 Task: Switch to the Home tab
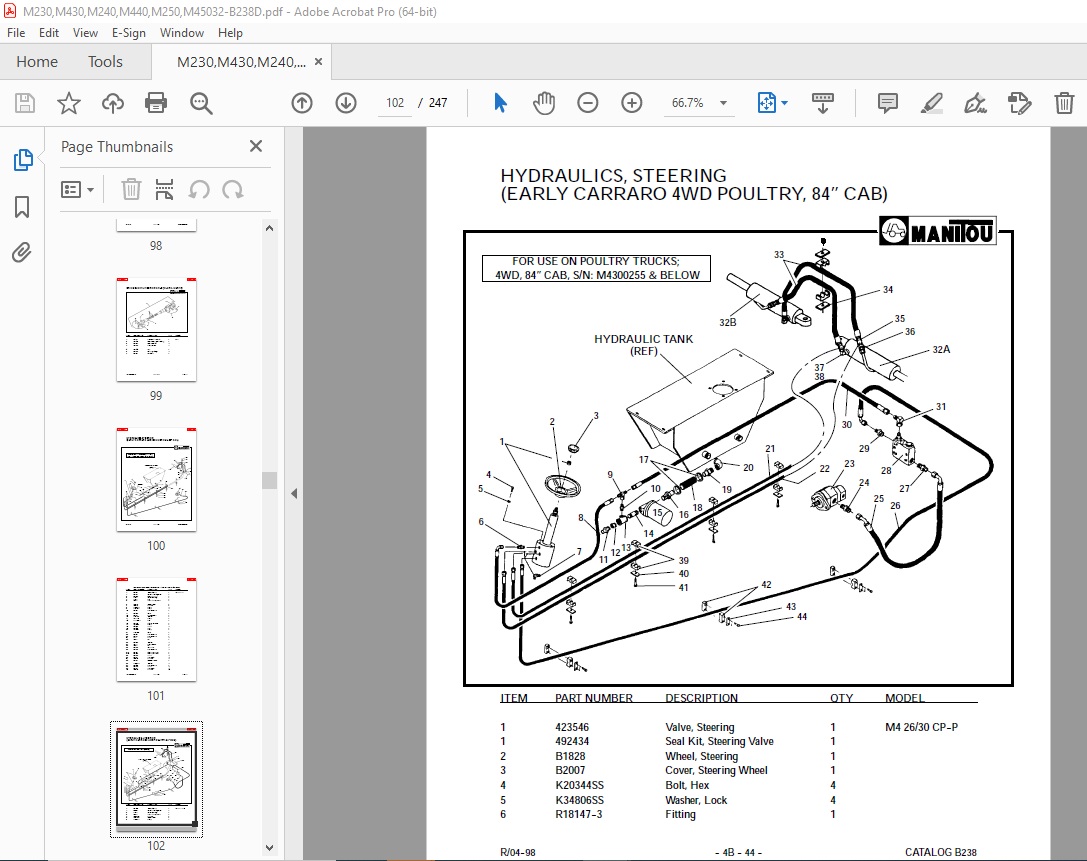pyautogui.click(x=37, y=62)
